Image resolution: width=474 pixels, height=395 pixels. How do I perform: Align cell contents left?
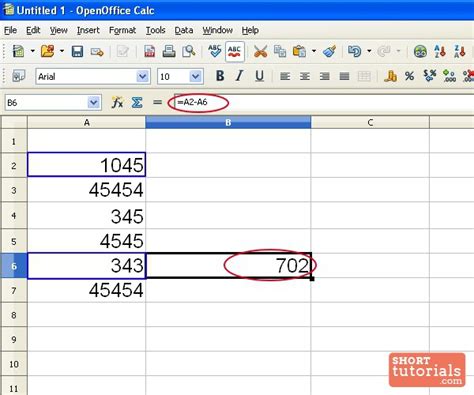click(x=285, y=77)
